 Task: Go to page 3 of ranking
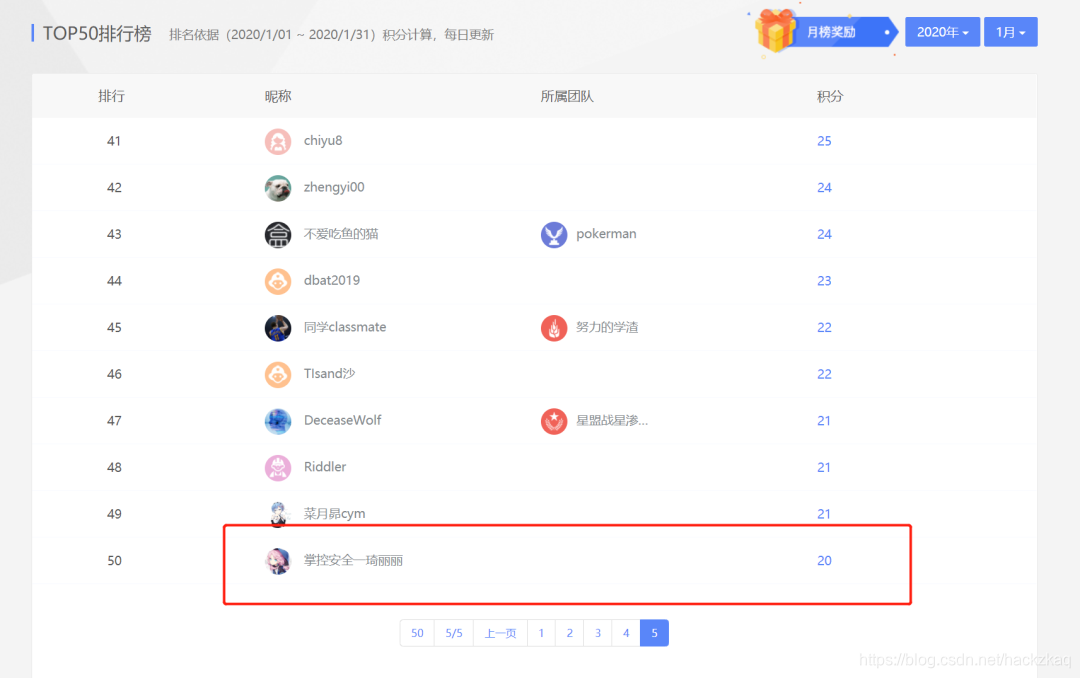click(598, 633)
